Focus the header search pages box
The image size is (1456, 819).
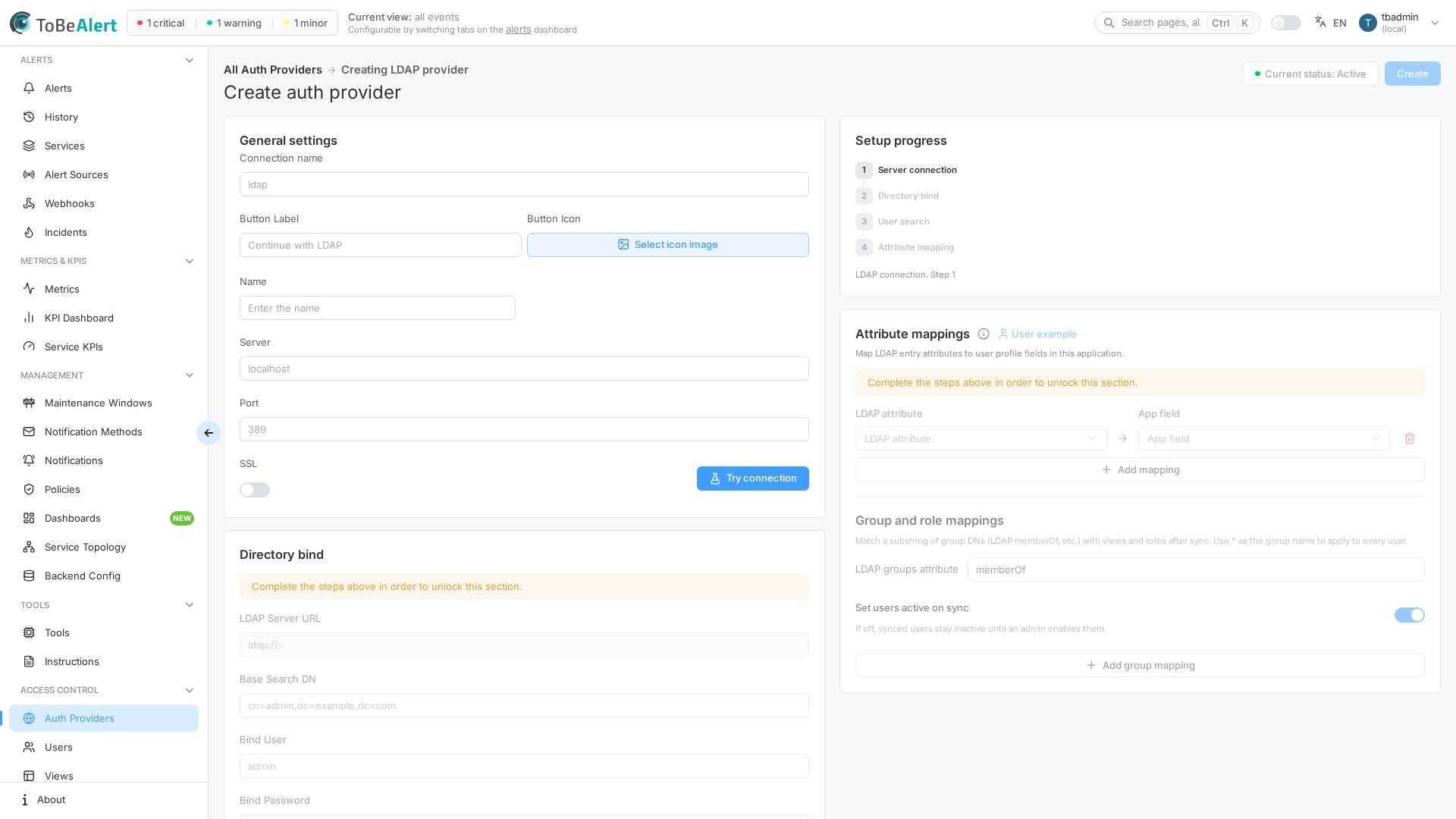coord(1177,23)
